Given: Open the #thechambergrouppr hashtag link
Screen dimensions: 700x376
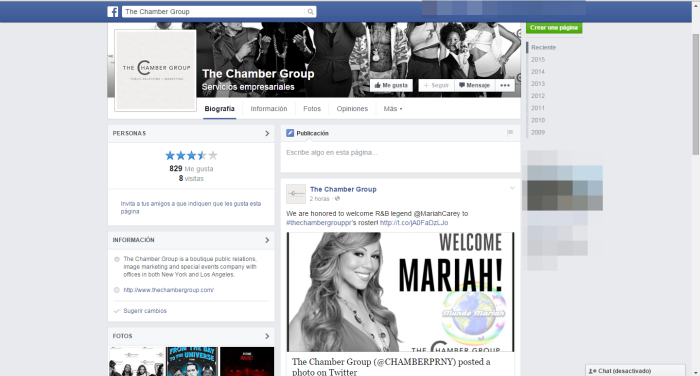Looking at the screenshot, I should 319,222.
